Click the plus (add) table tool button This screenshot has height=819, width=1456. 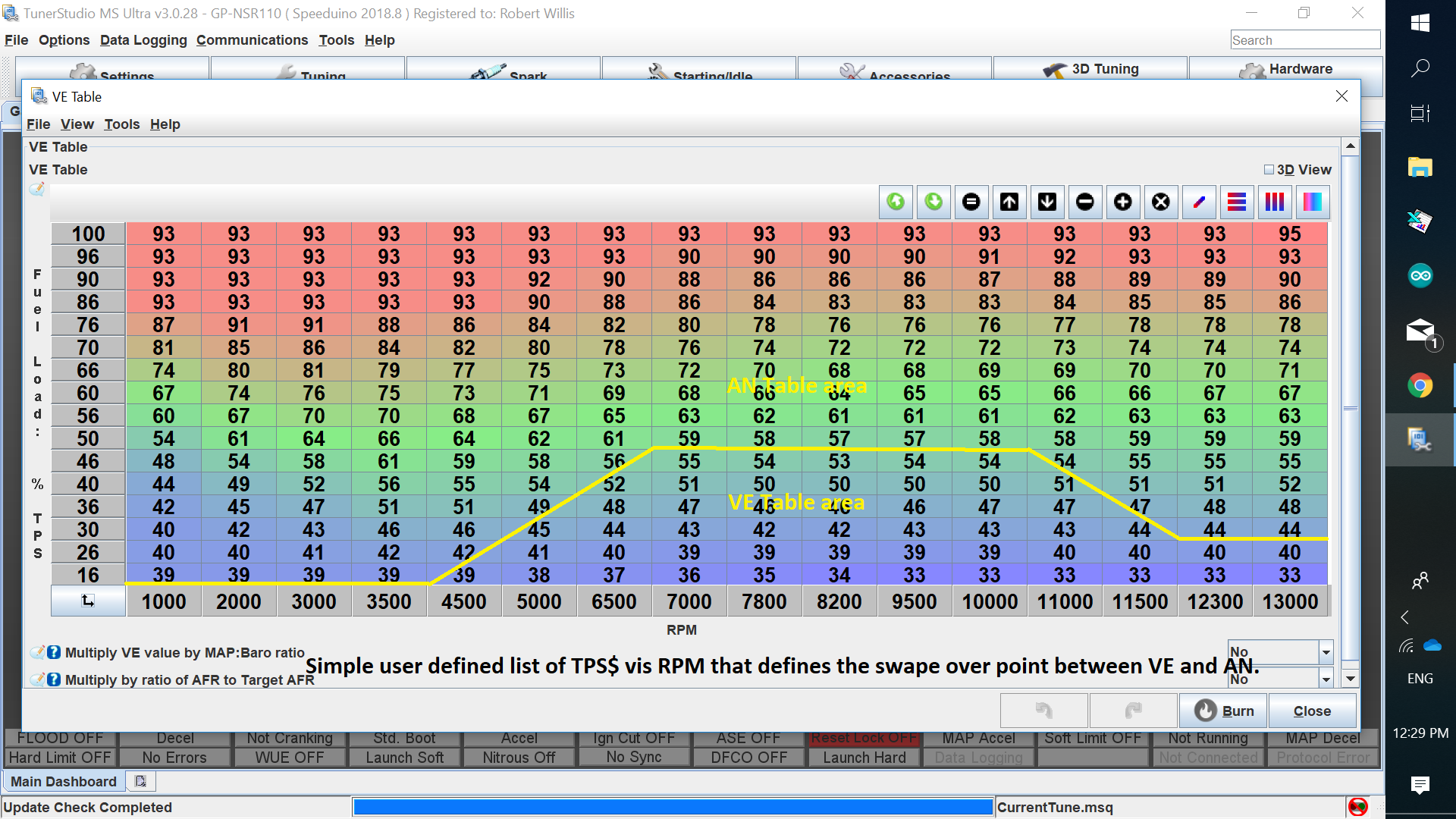pos(1122,202)
